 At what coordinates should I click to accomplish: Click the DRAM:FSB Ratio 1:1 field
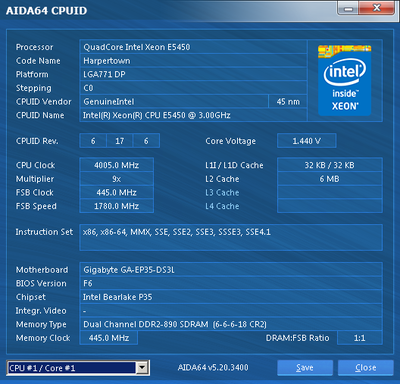(x=360, y=338)
